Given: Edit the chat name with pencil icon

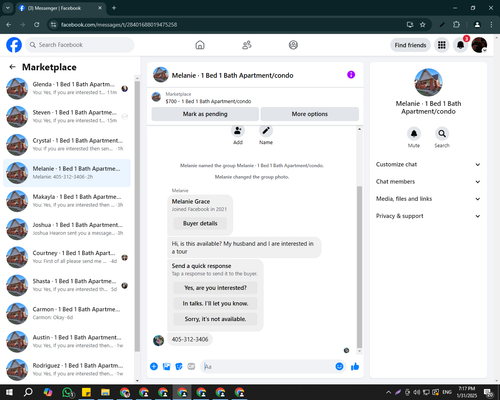Looking at the screenshot, I should (x=266, y=131).
